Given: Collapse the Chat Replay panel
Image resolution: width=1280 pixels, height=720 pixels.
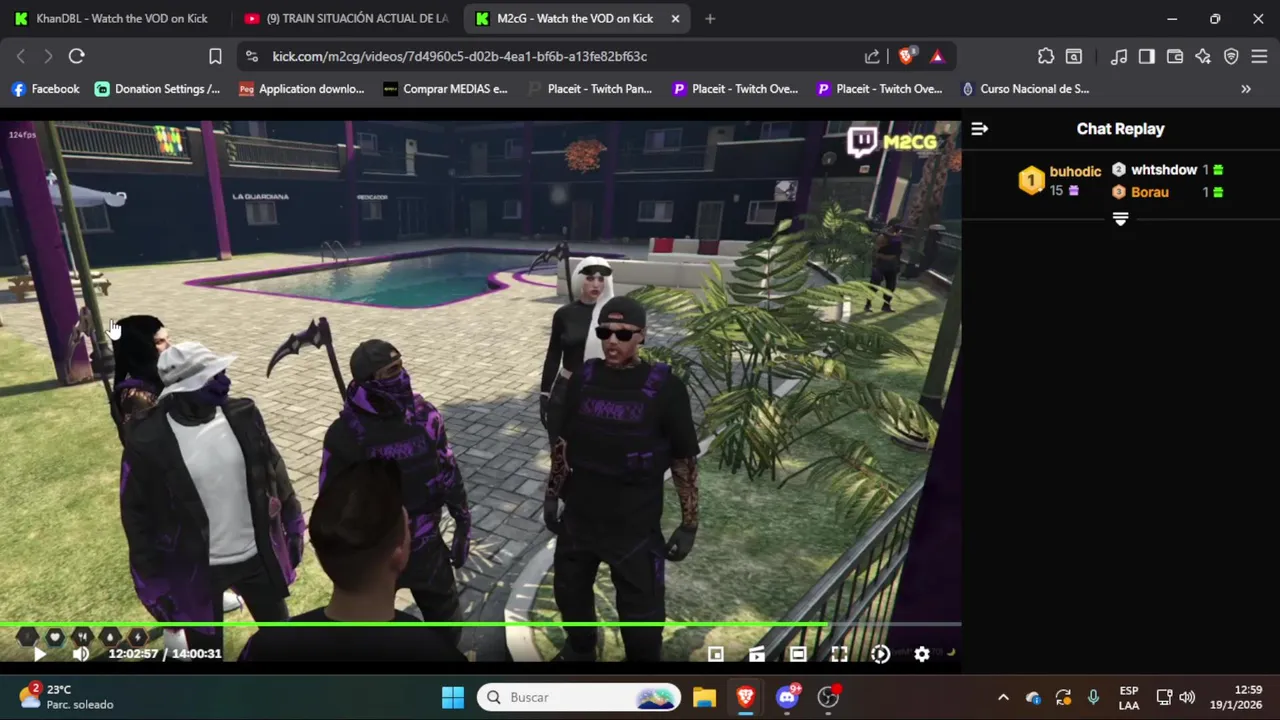Looking at the screenshot, I should tap(980, 128).
